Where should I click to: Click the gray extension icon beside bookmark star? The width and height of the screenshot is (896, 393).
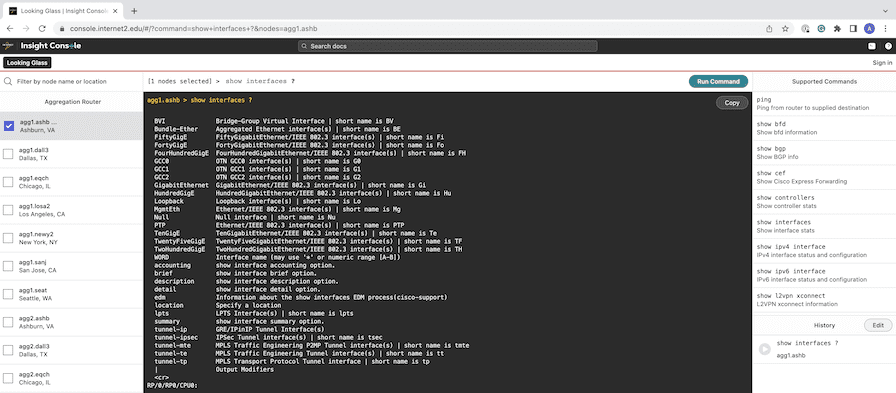pos(805,28)
